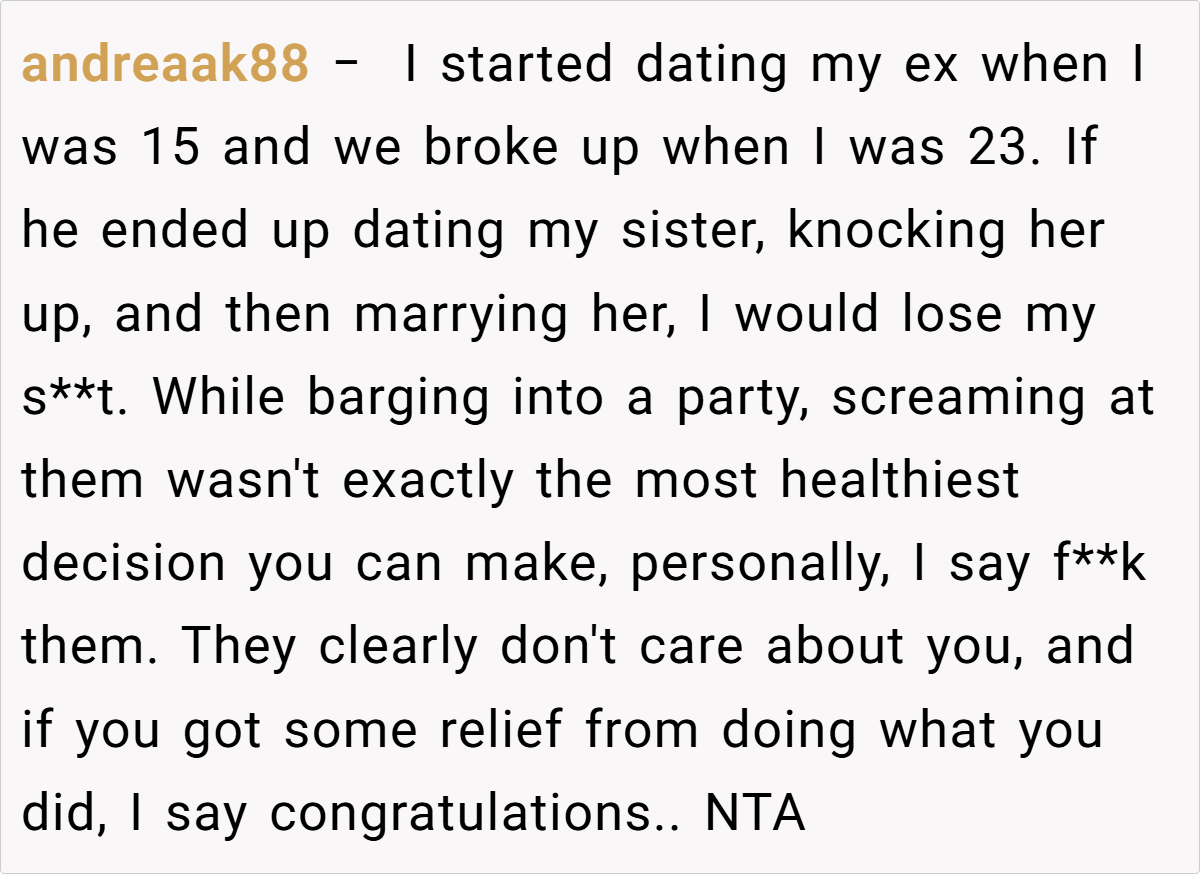
Task: Click the number 15 in the comment
Action: click(173, 148)
